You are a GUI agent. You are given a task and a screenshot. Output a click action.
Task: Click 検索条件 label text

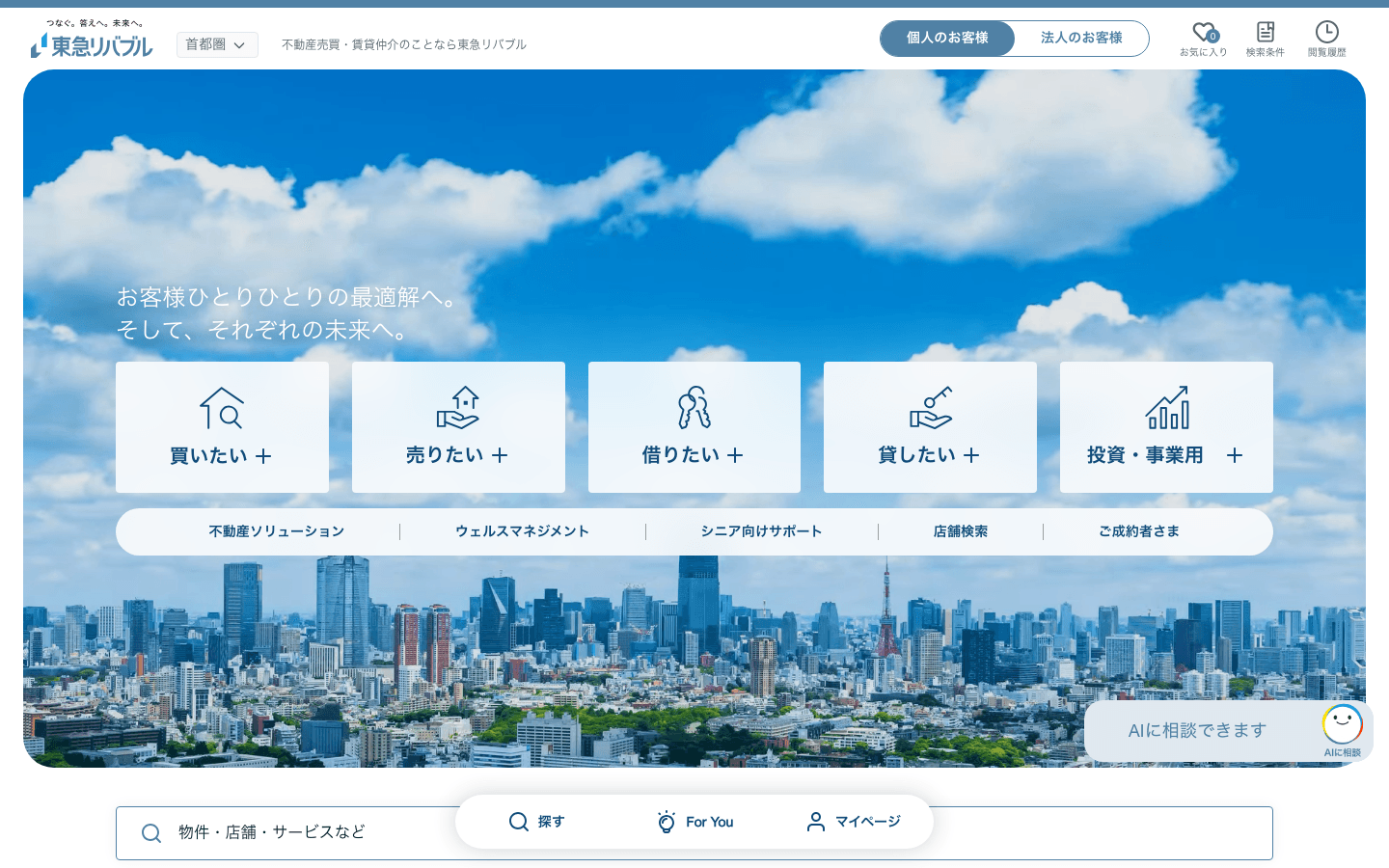pos(1266,53)
